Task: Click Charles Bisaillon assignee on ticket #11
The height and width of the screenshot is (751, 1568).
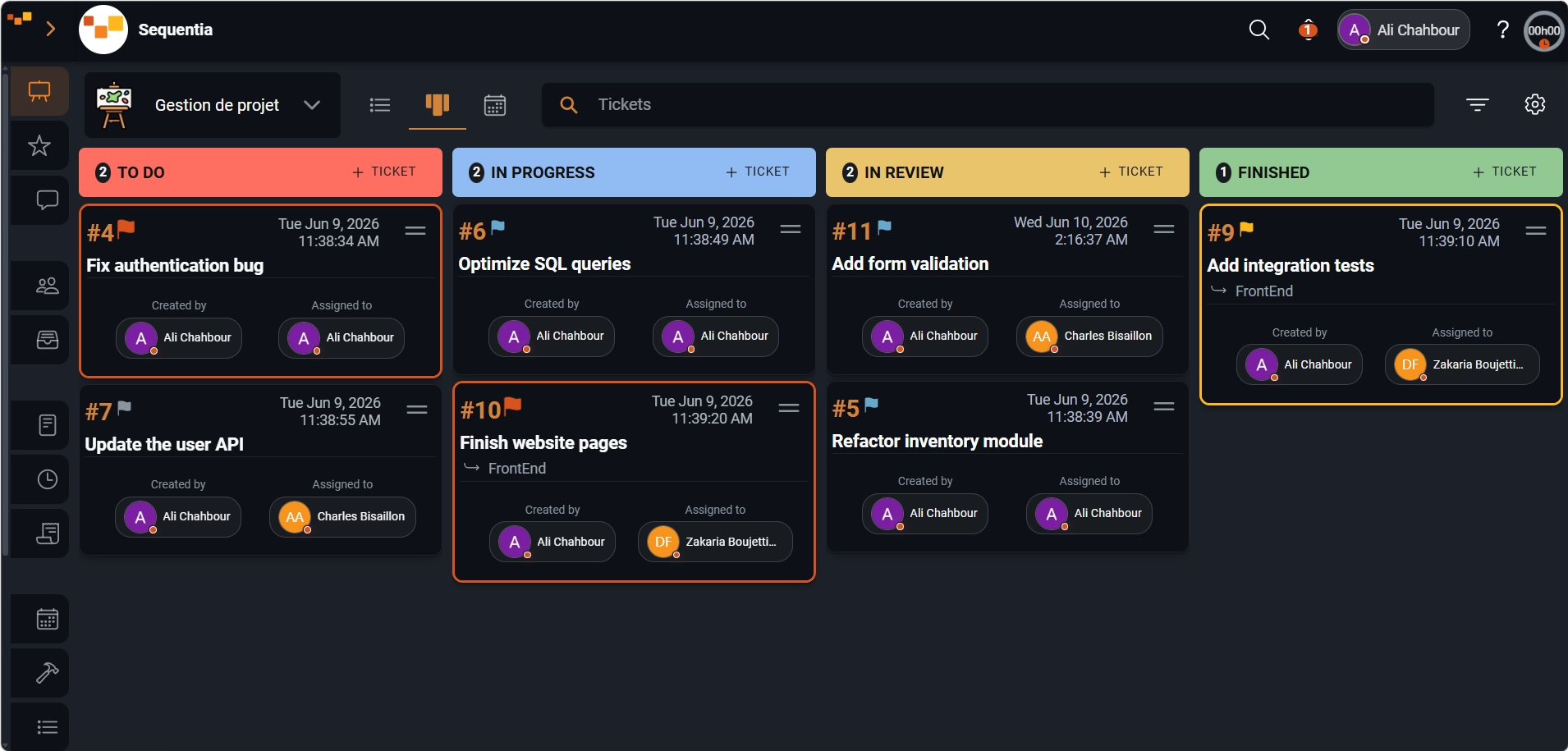Action: pyautogui.click(x=1089, y=337)
